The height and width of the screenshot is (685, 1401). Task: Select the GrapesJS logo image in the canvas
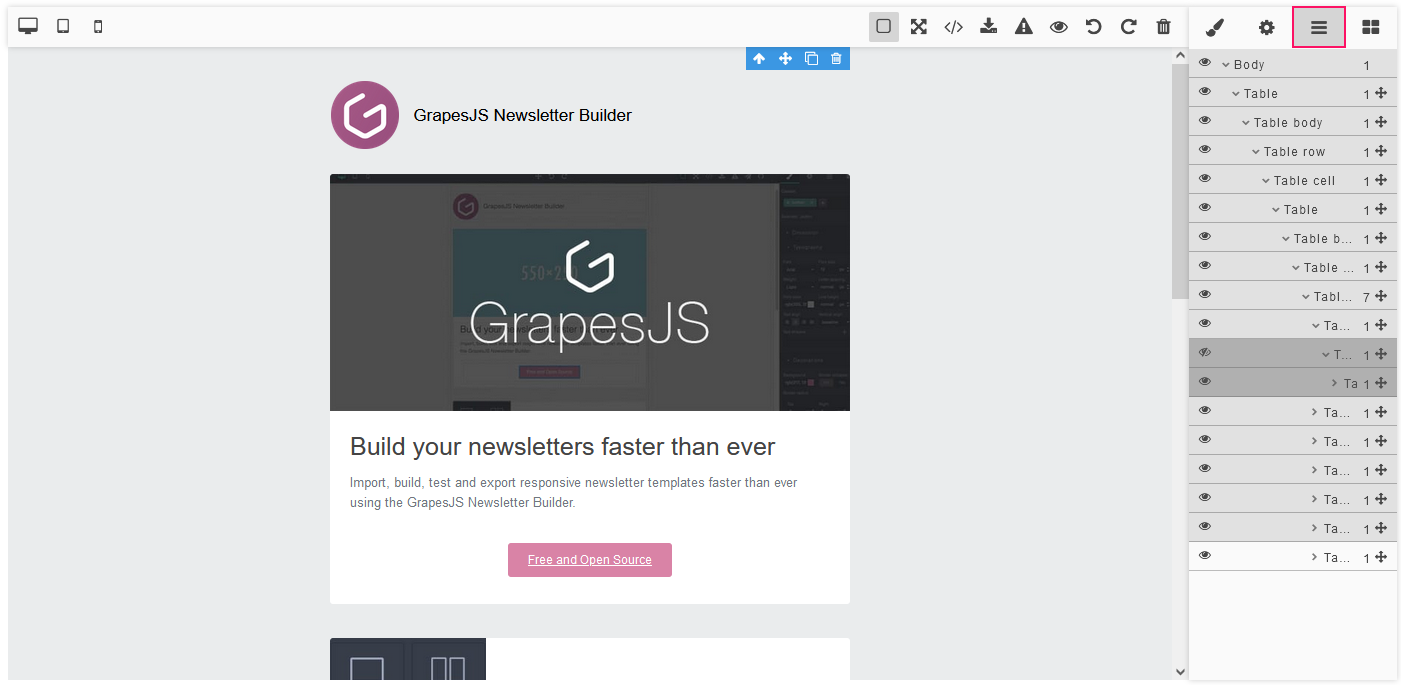pos(365,115)
